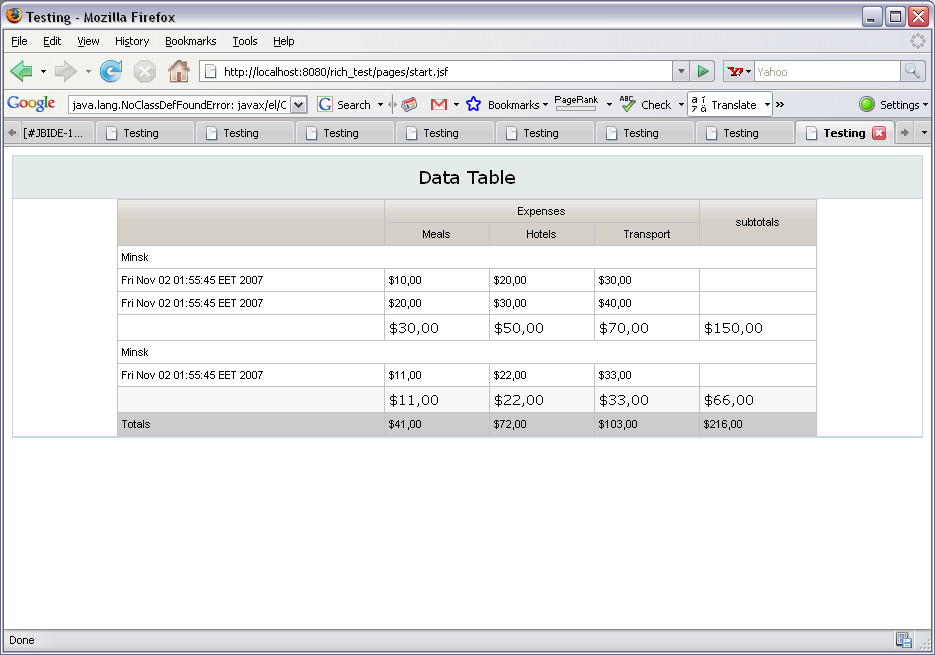The height and width of the screenshot is (655, 935).
Task: Click the ABC spell Check icon
Action: 627,104
